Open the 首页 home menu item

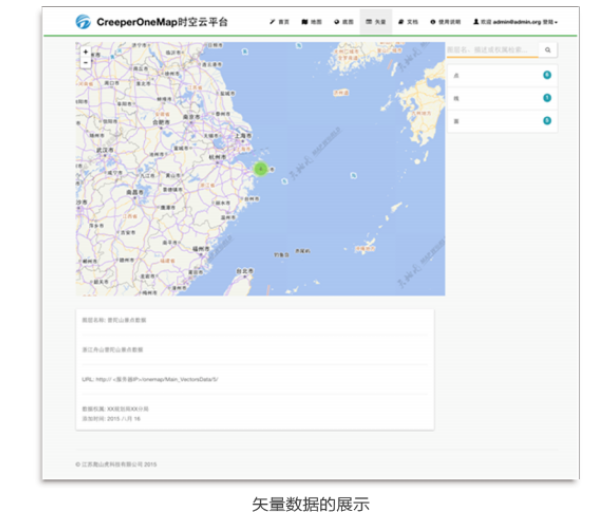[x=280, y=21]
